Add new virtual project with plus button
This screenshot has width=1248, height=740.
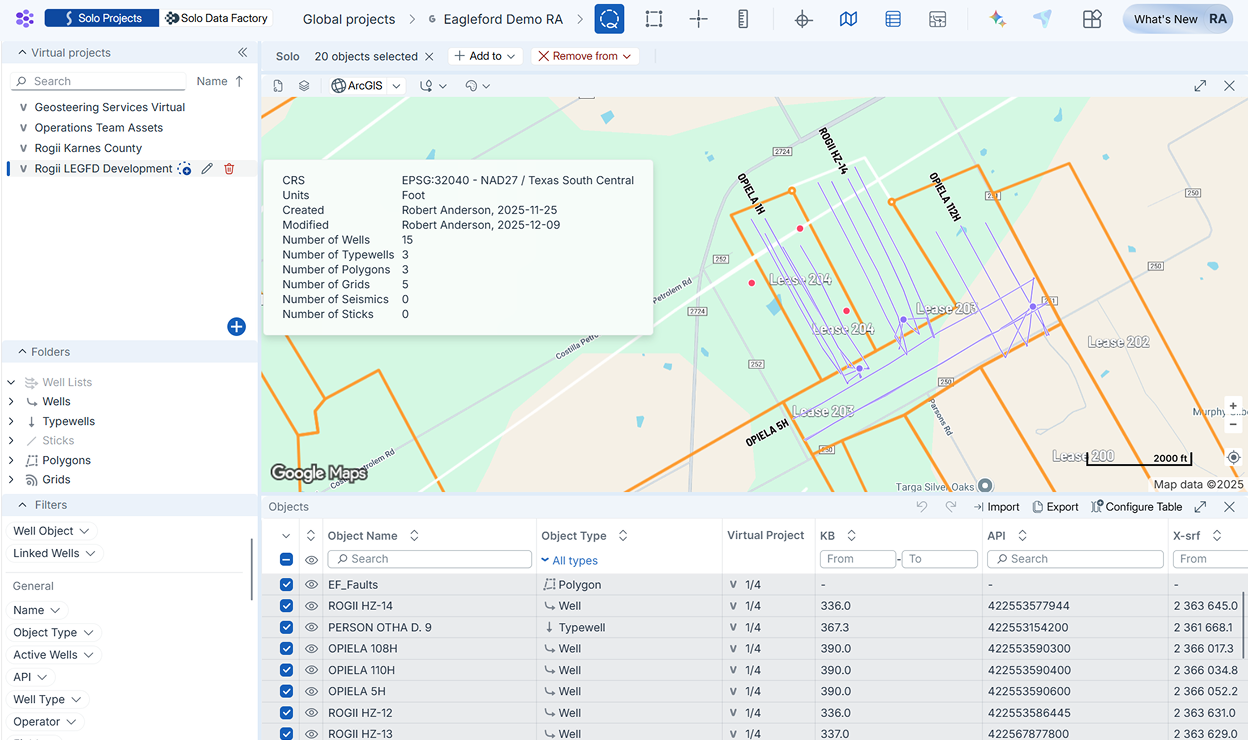click(236, 326)
